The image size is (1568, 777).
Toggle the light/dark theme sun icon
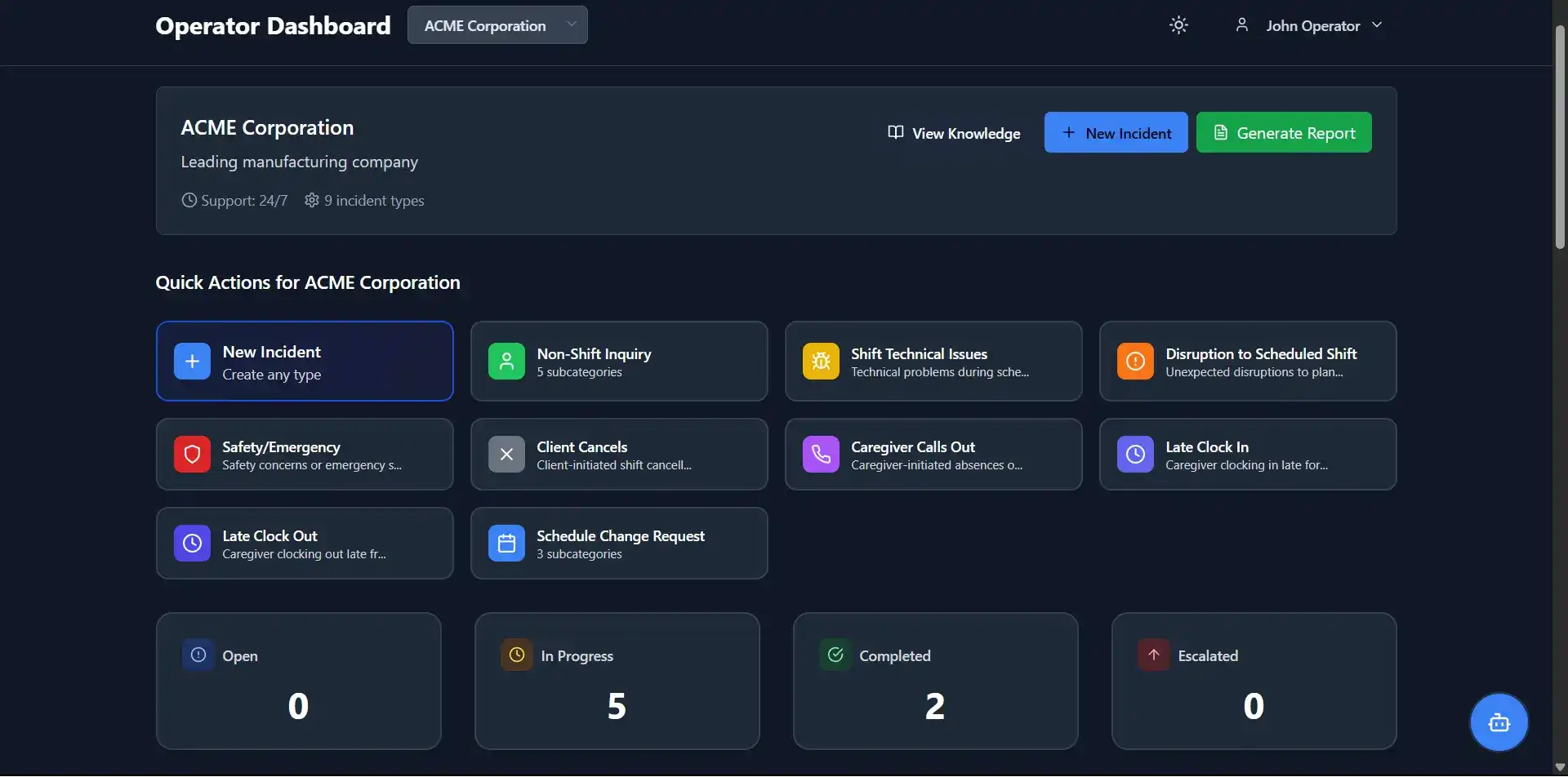pos(1178,25)
